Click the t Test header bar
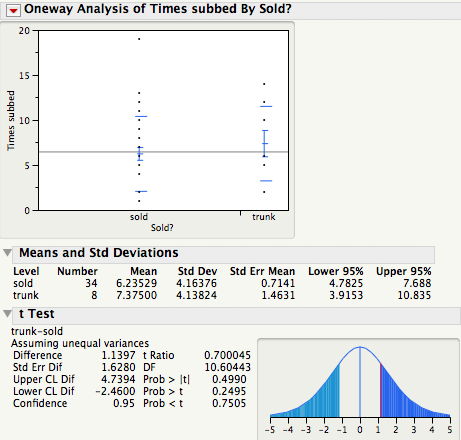Screen dimensions: 461x440 pos(236,315)
